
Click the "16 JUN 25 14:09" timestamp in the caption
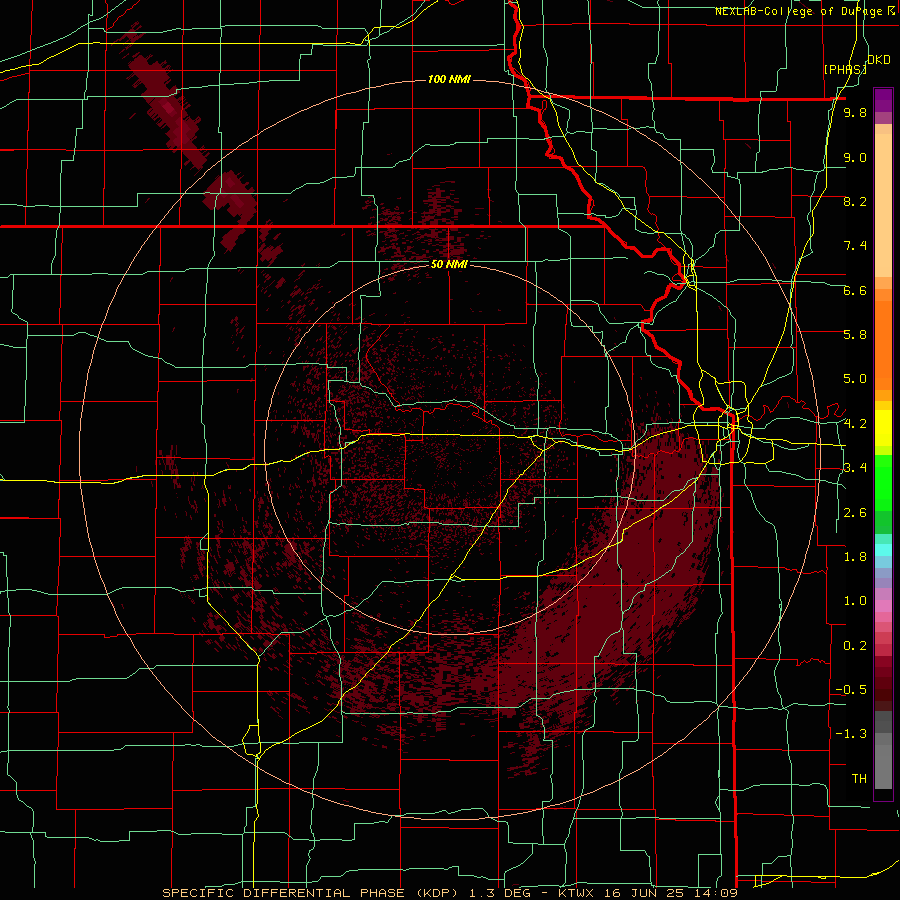point(670,893)
